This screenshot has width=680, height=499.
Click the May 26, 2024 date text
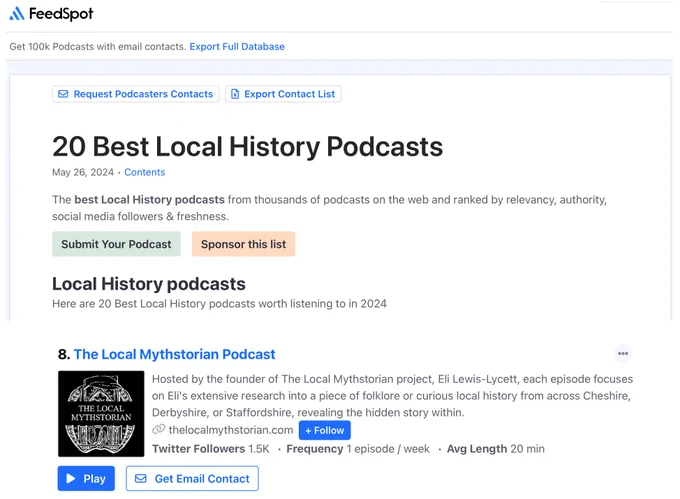click(x=83, y=172)
